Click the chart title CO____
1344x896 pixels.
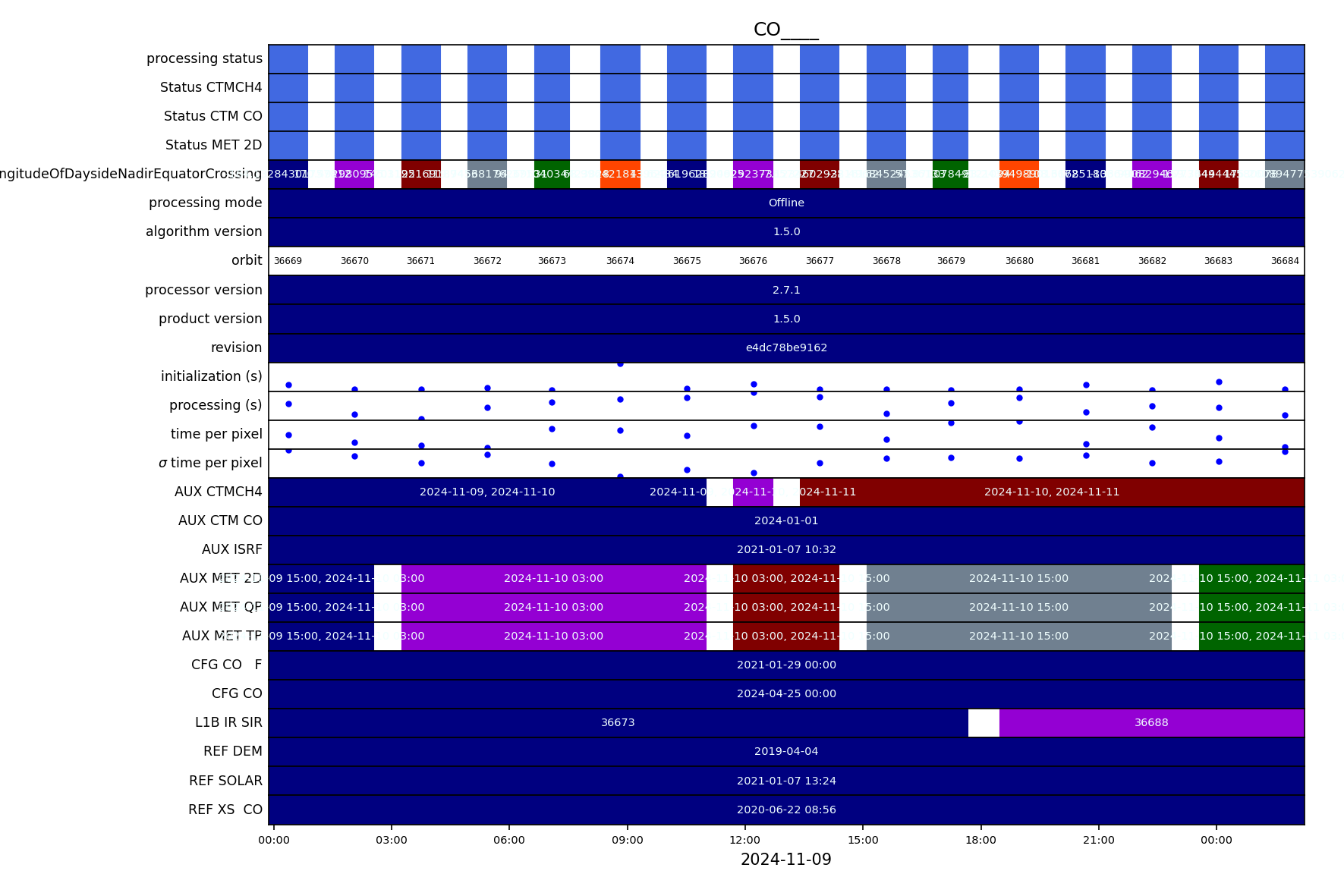click(786, 30)
